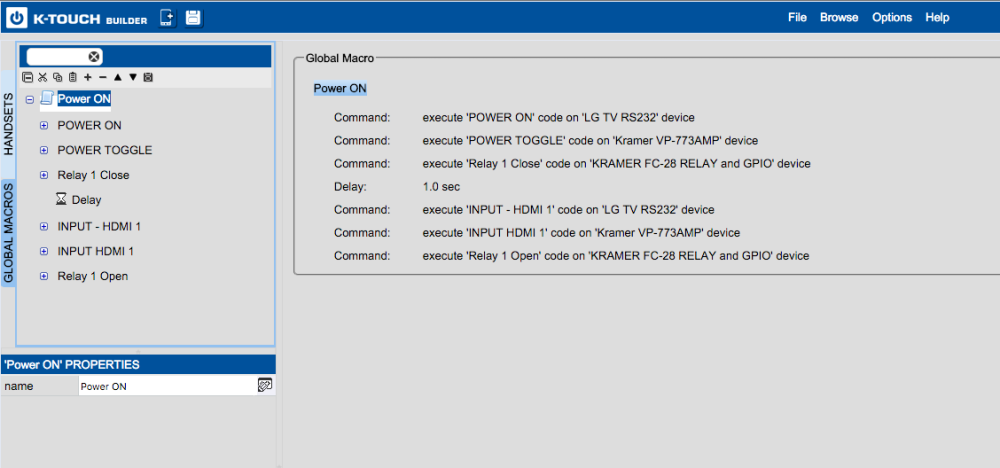Image resolution: width=1000 pixels, height=468 pixels.
Task: Open the Options menu
Action: point(892,17)
